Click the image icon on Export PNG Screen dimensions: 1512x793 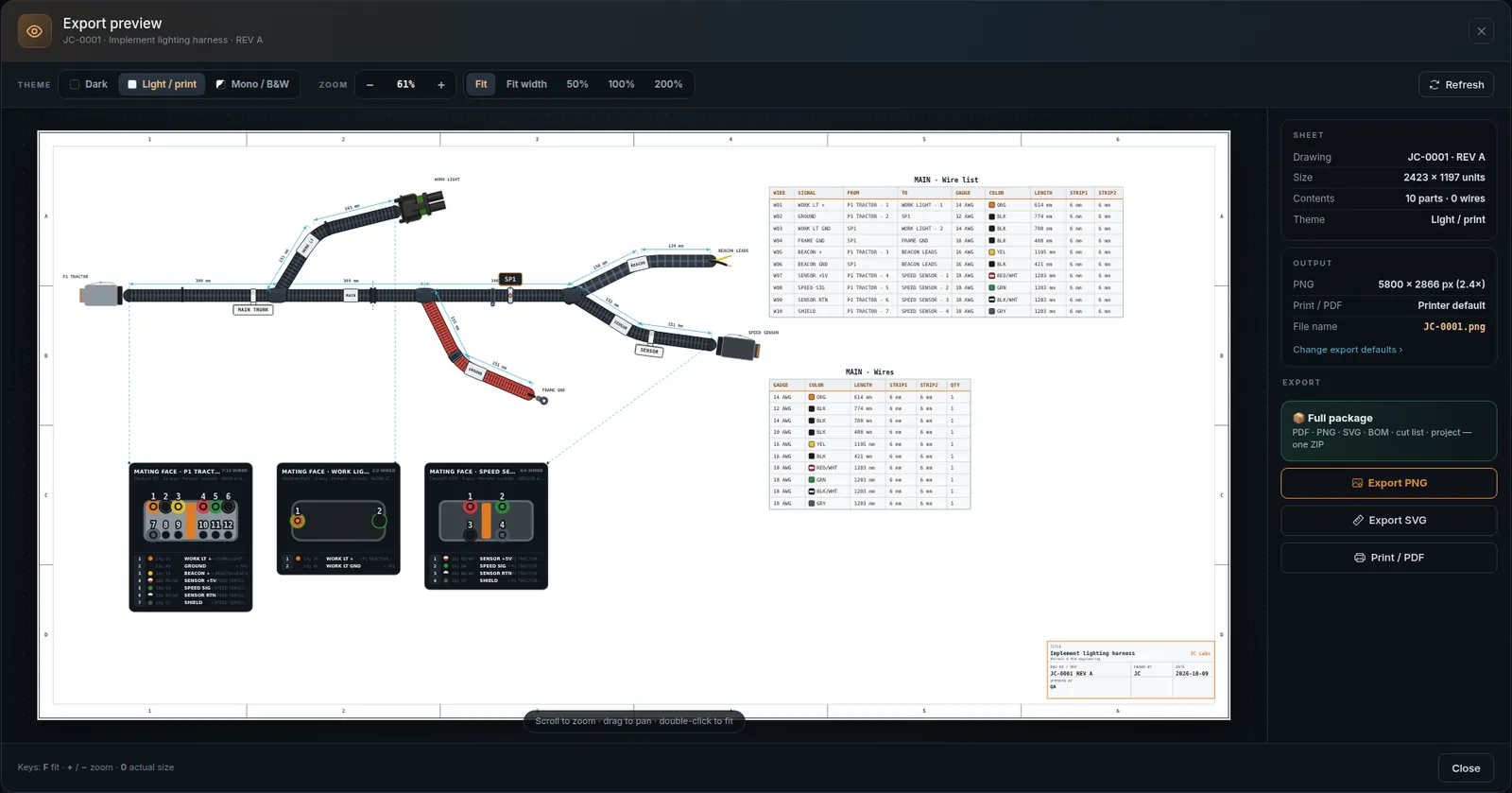1358,483
